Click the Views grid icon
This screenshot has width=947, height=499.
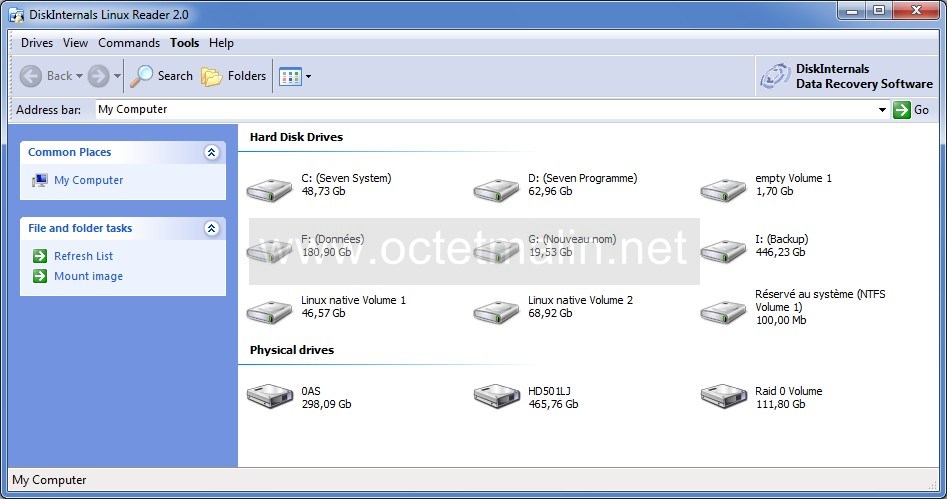pyautogui.click(x=290, y=77)
